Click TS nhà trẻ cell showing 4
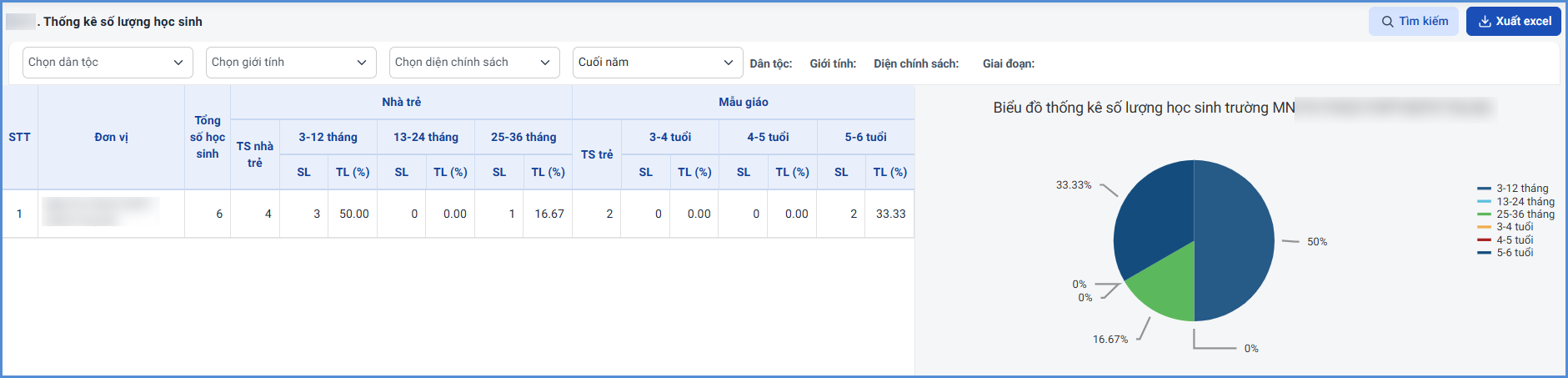Image resolution: width=1568 pixels, height=378 pixels. pyautogui.click(x=255, y=214)
